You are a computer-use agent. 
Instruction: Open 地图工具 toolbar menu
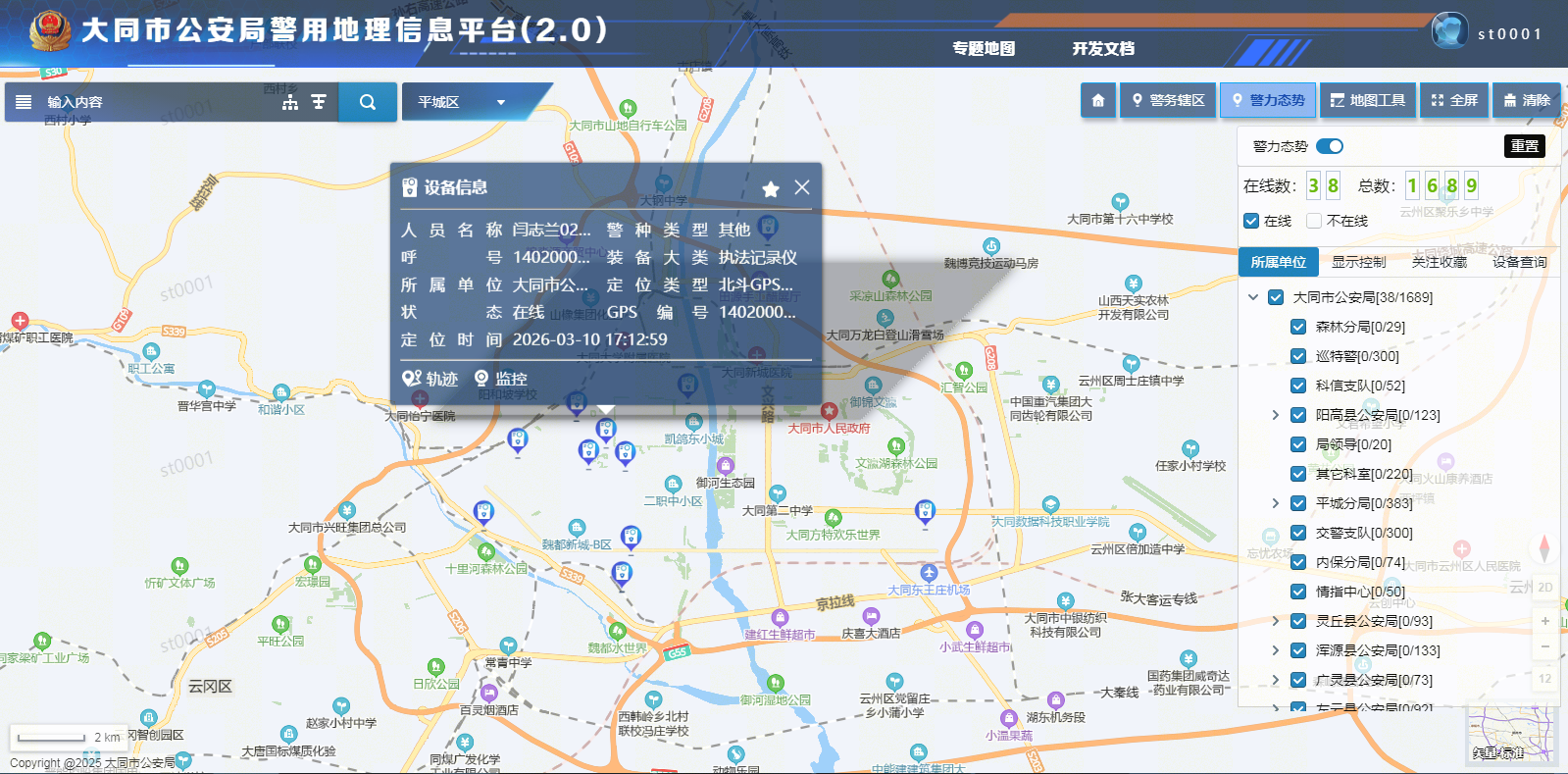point(1368,100)
